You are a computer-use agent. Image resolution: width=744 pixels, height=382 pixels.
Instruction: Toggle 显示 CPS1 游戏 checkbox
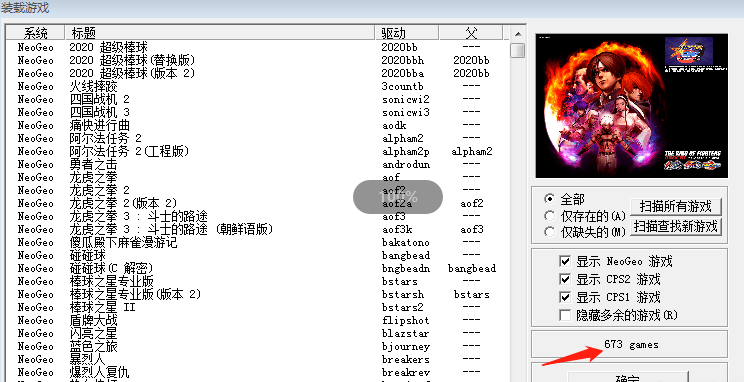coord(565,298)
